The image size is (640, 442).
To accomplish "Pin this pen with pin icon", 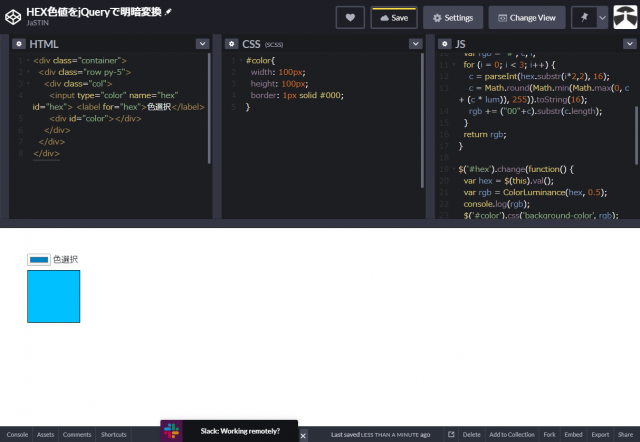I will pyautogui.click(x=584, y=18).
